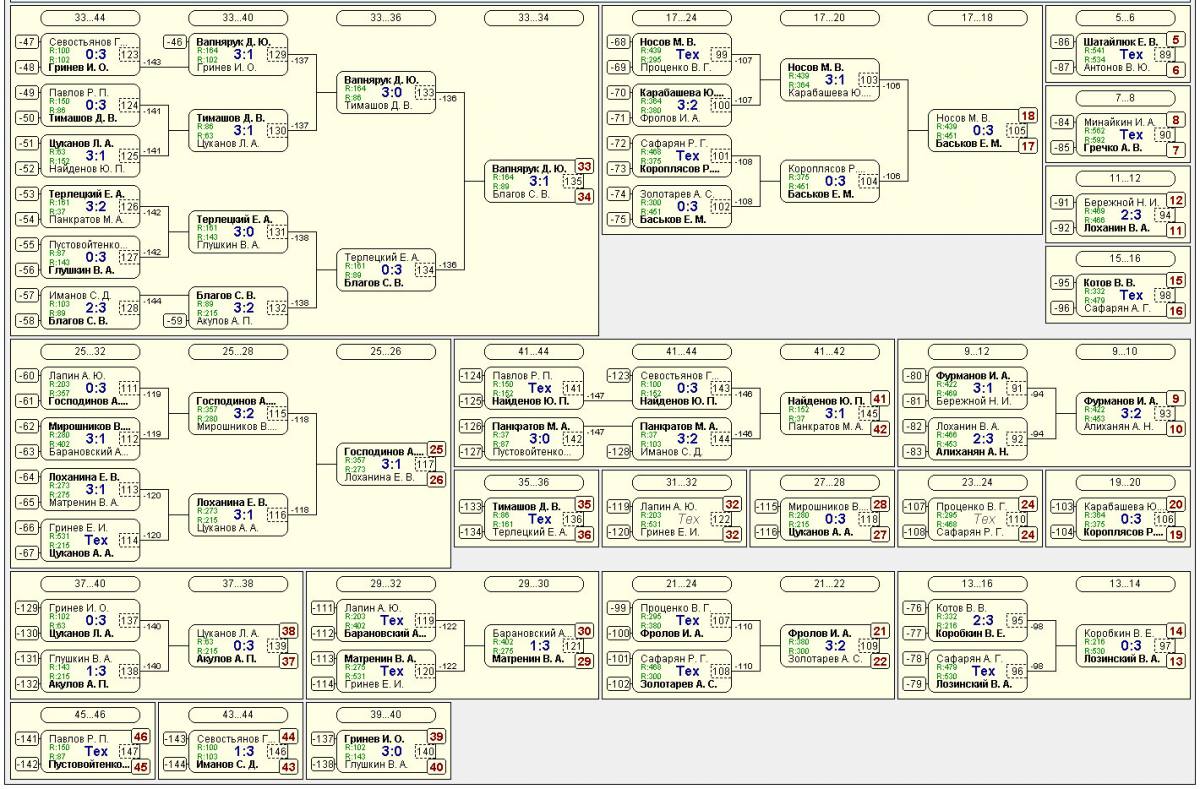The height and width of the screenshot is (789, 1200).
Task: Select the 33...40 round header
Action: coord(238,18)
